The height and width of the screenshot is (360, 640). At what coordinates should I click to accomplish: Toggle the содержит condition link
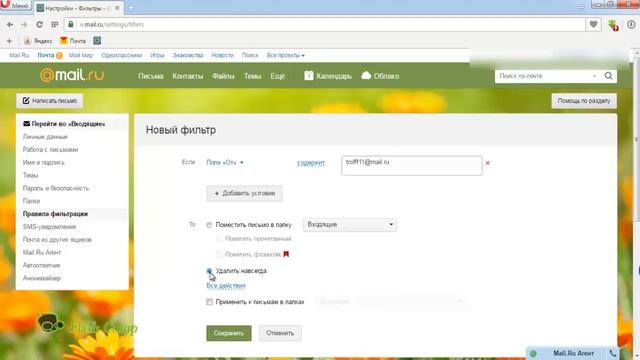pyautogui.click(x=311, y=163)
